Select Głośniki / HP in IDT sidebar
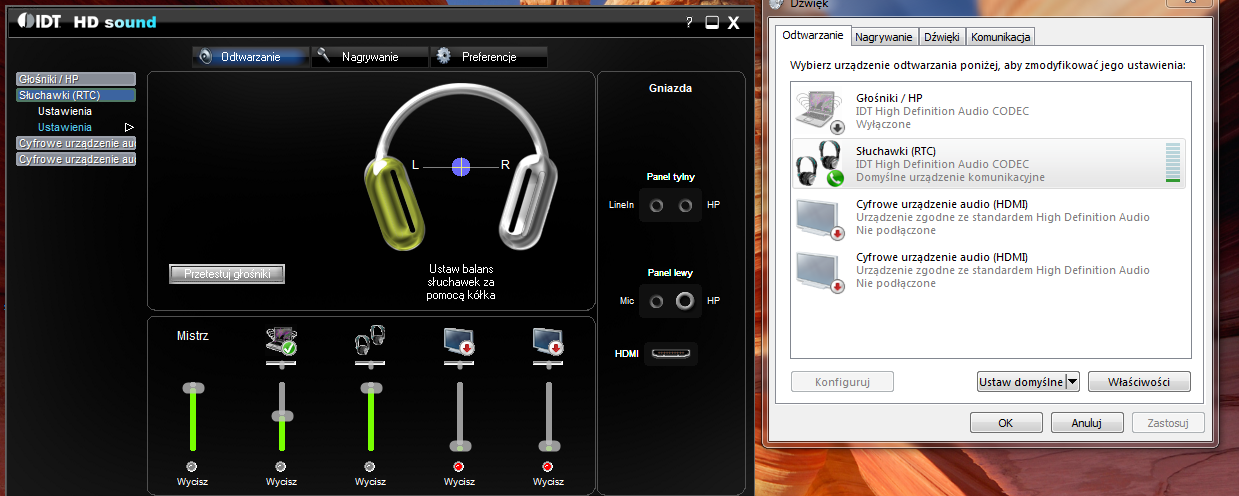 [x=76, y=79]
